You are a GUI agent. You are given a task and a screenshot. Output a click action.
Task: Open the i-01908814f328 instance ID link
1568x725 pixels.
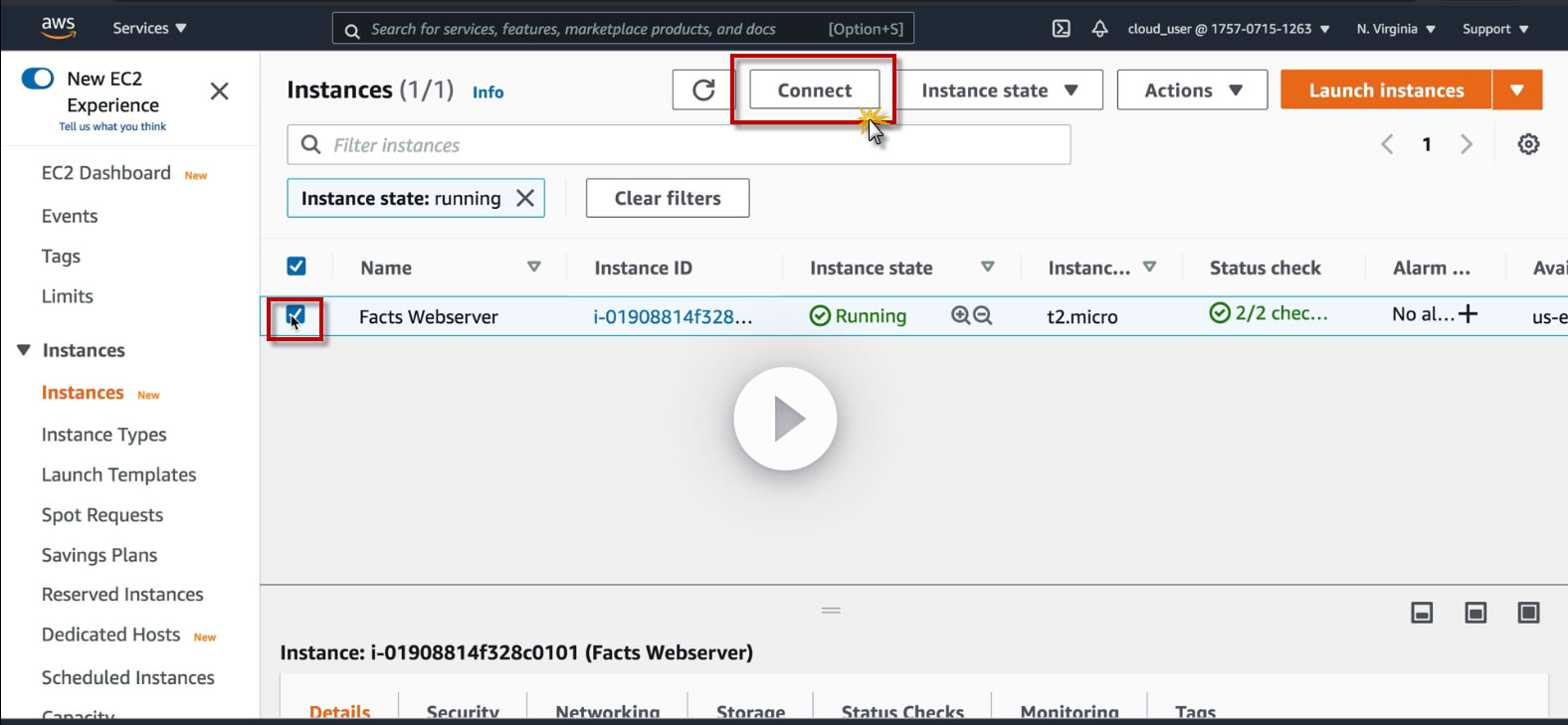[x=673, y=316]
